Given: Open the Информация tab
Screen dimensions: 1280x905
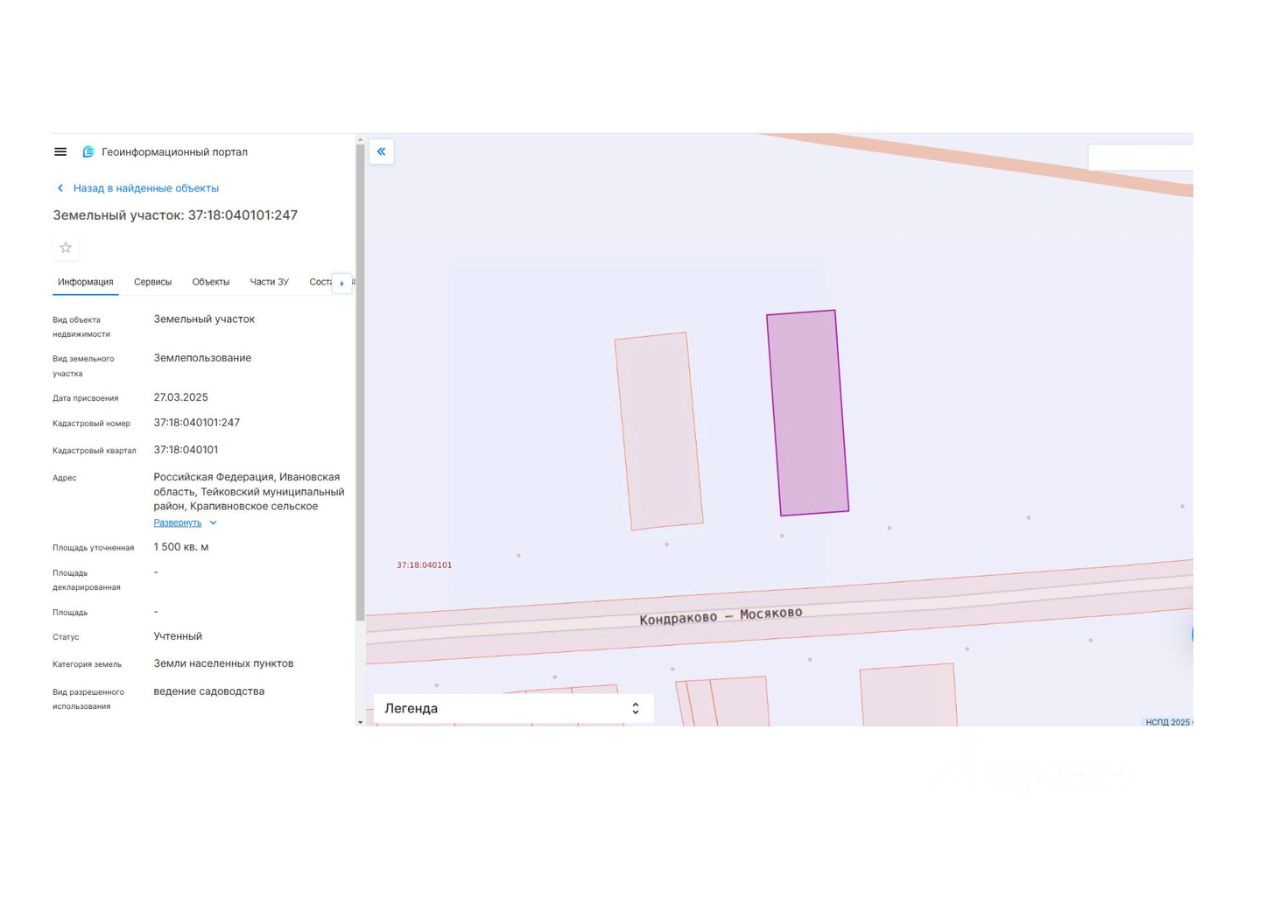Looking at the screenshot, I should pyautogui.click(x=85, y=282).
